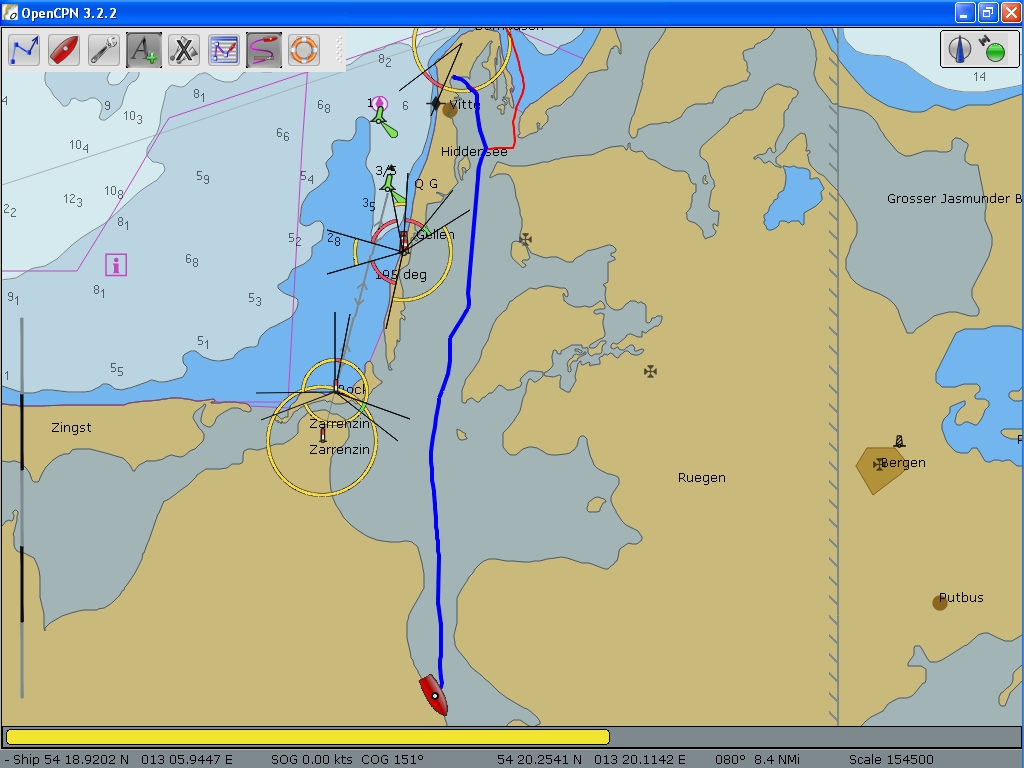The height and width of the screenshot is (768, 1024).
Task: Minimize the OpenCPN window
Action: click(x=965, y=12)
